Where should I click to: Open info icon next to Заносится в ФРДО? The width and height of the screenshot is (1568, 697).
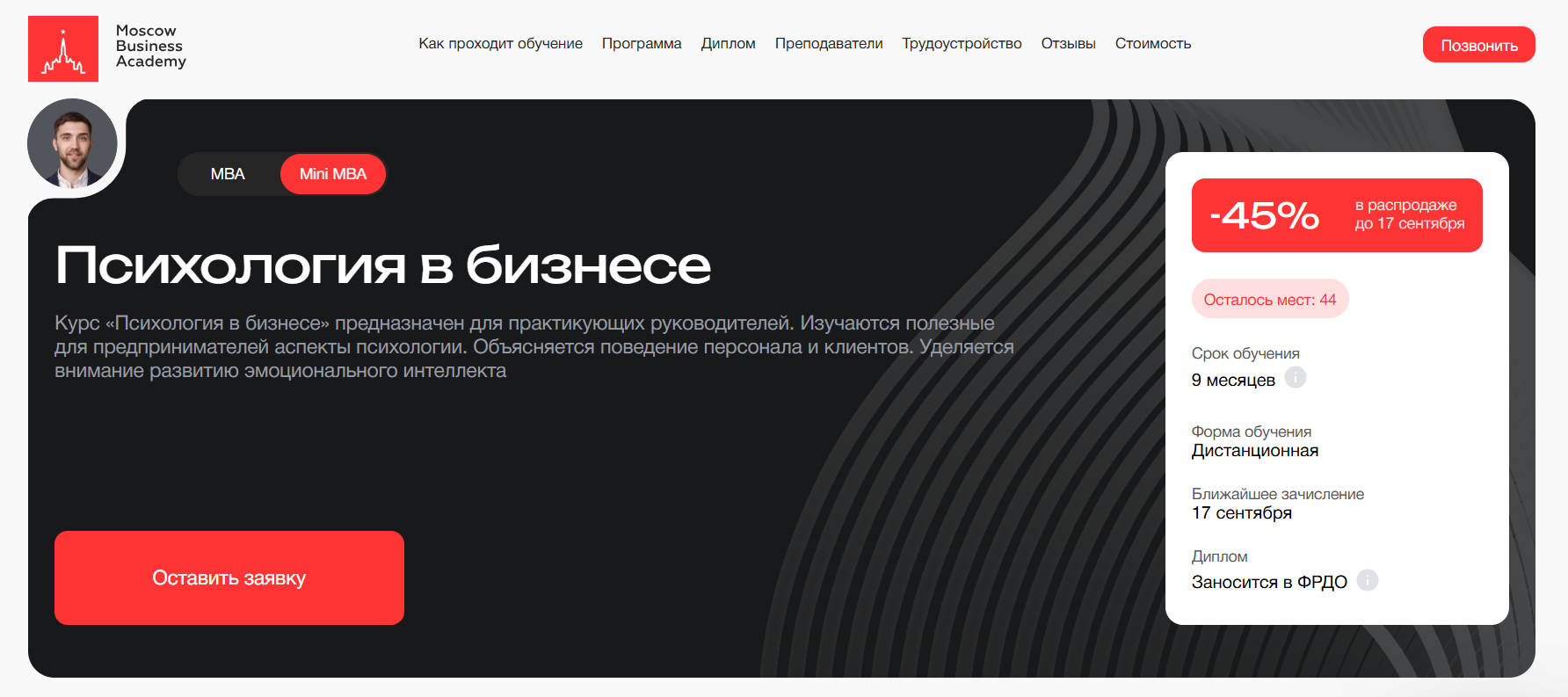pos(1368,580)
